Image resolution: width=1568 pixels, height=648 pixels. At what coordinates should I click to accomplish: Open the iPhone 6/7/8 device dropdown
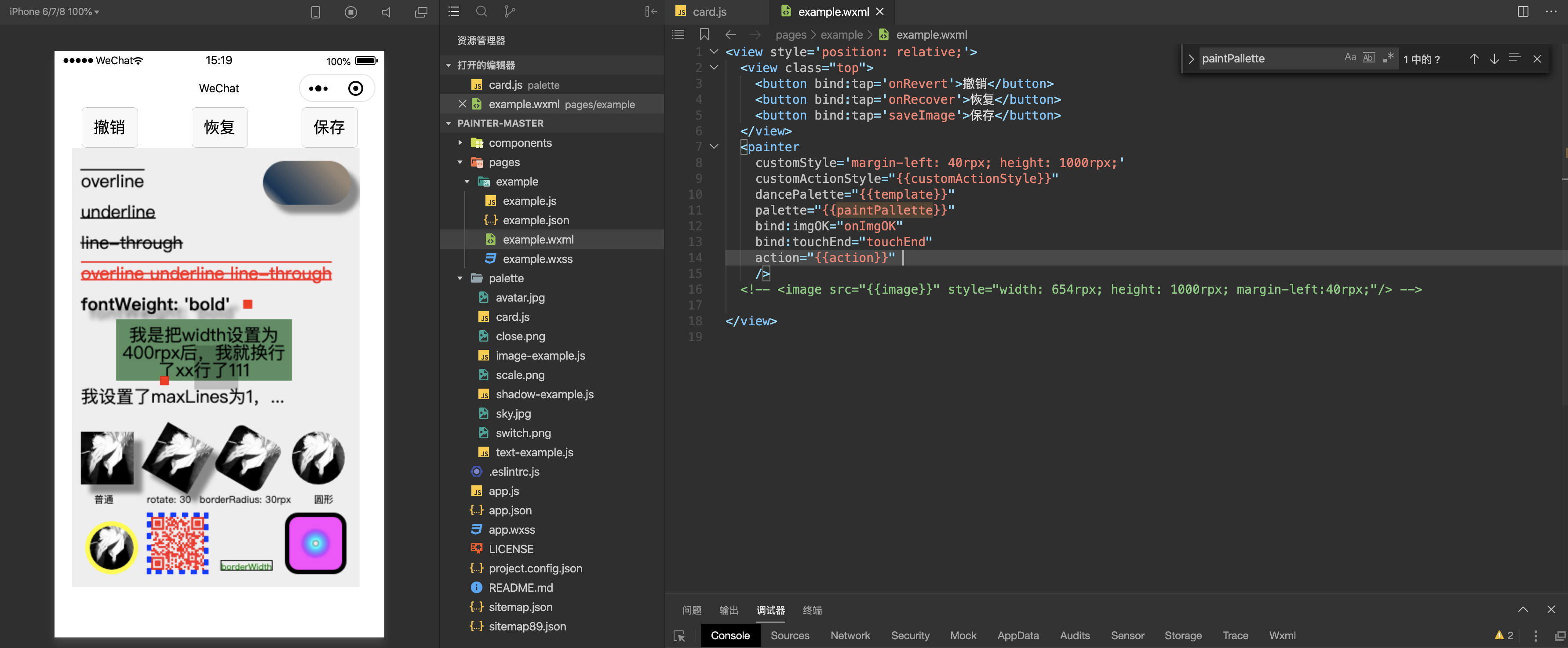[x=54, y=11]
